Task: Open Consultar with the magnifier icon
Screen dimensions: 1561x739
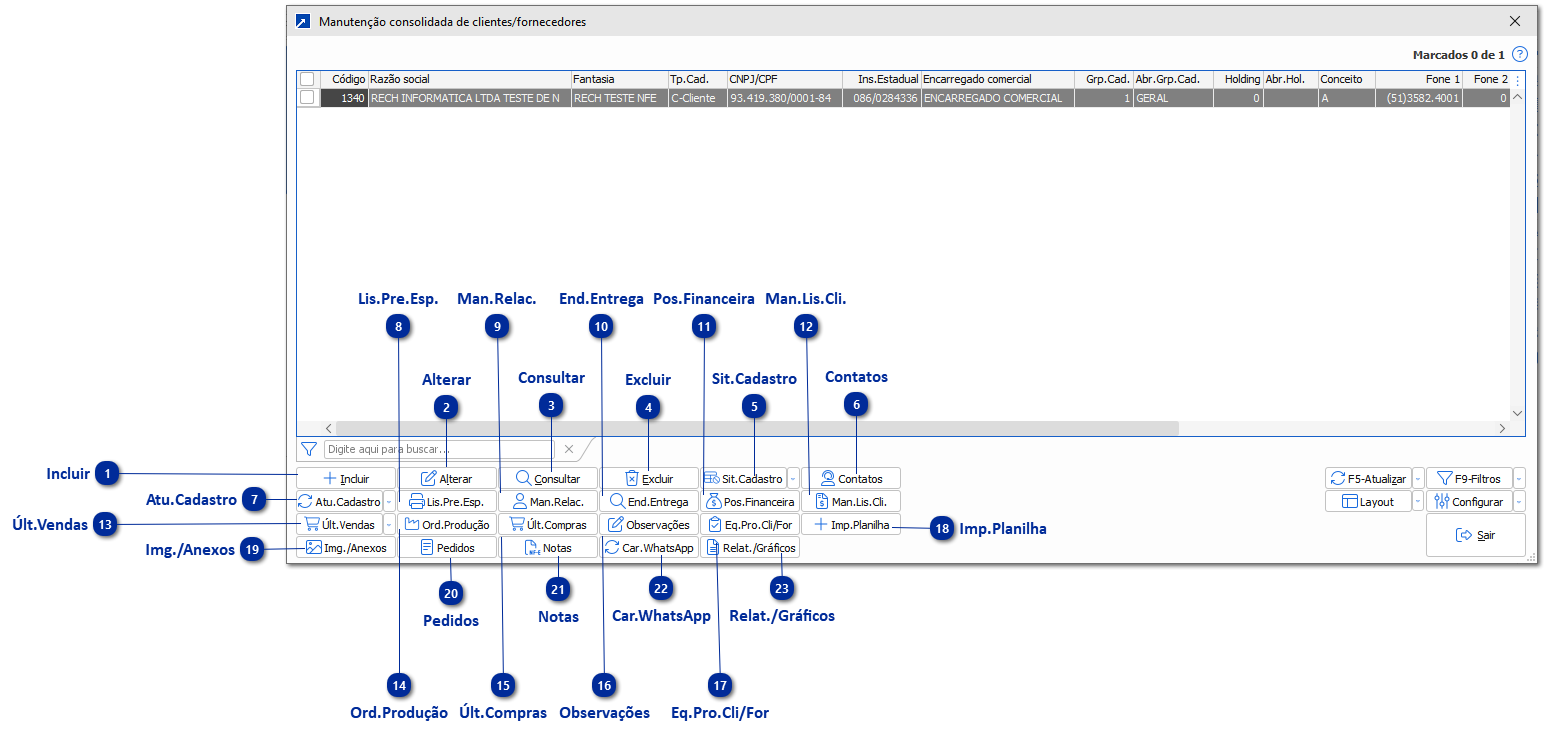Action: click(549, 478)
